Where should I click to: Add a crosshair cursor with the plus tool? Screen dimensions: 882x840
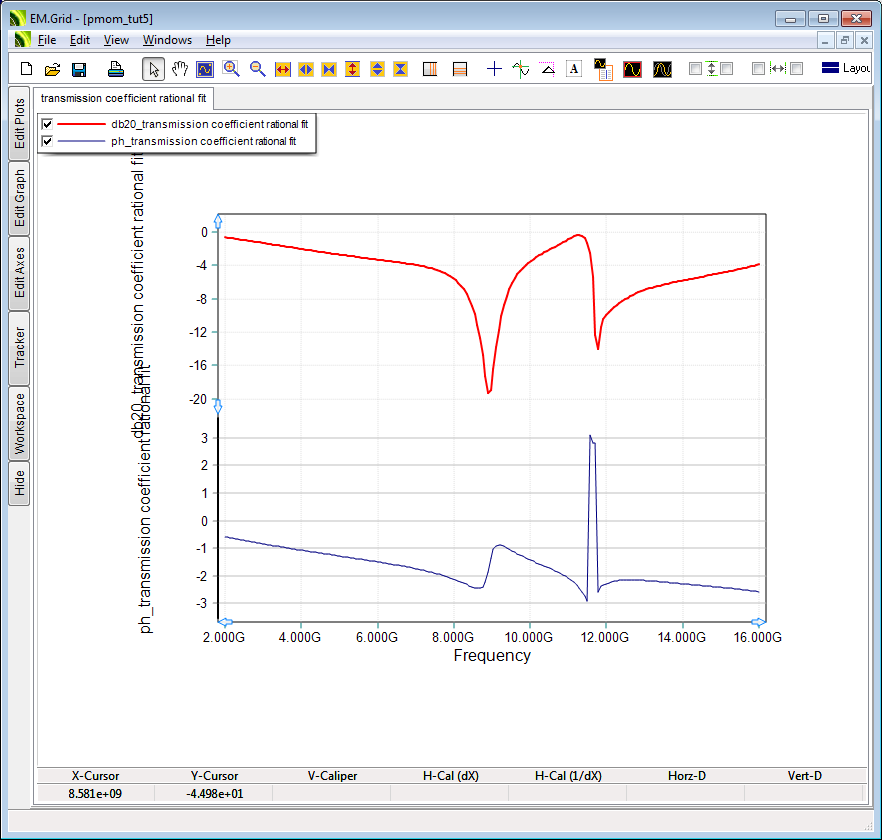(x=494, y=69)
